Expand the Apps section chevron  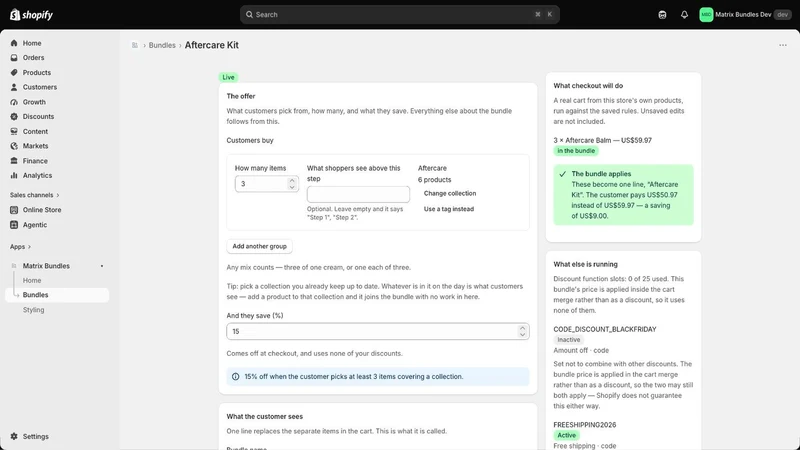[x=29, y=246]
